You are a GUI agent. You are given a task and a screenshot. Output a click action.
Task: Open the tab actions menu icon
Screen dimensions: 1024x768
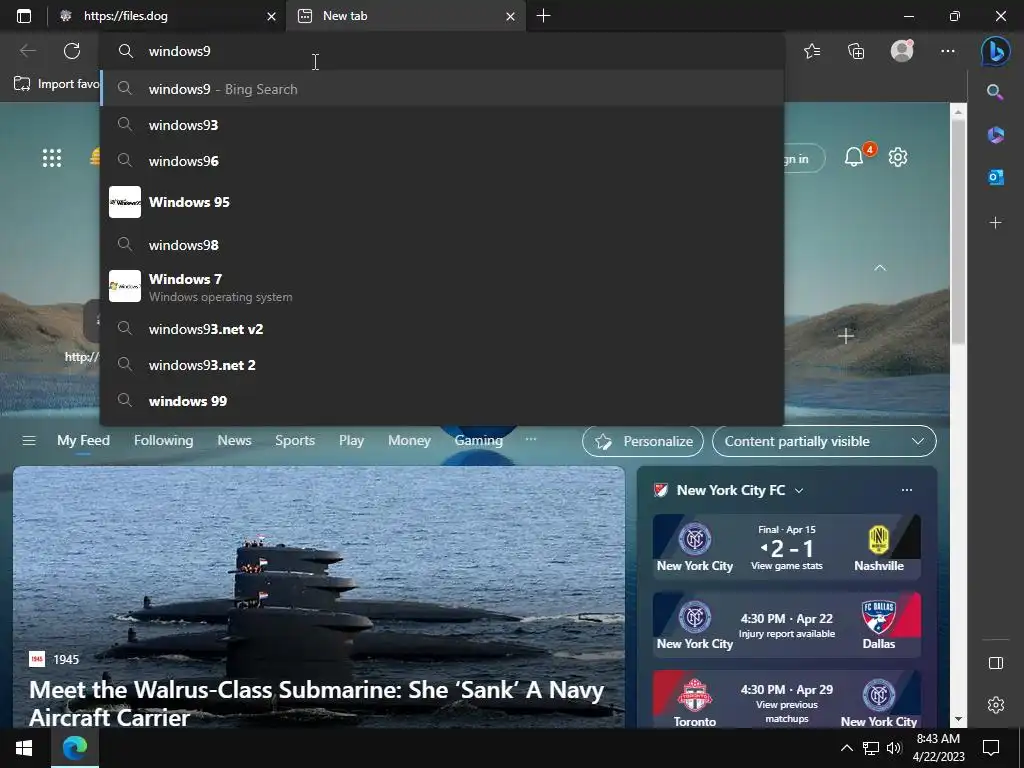pyautogui.click(x=24, y=16)
